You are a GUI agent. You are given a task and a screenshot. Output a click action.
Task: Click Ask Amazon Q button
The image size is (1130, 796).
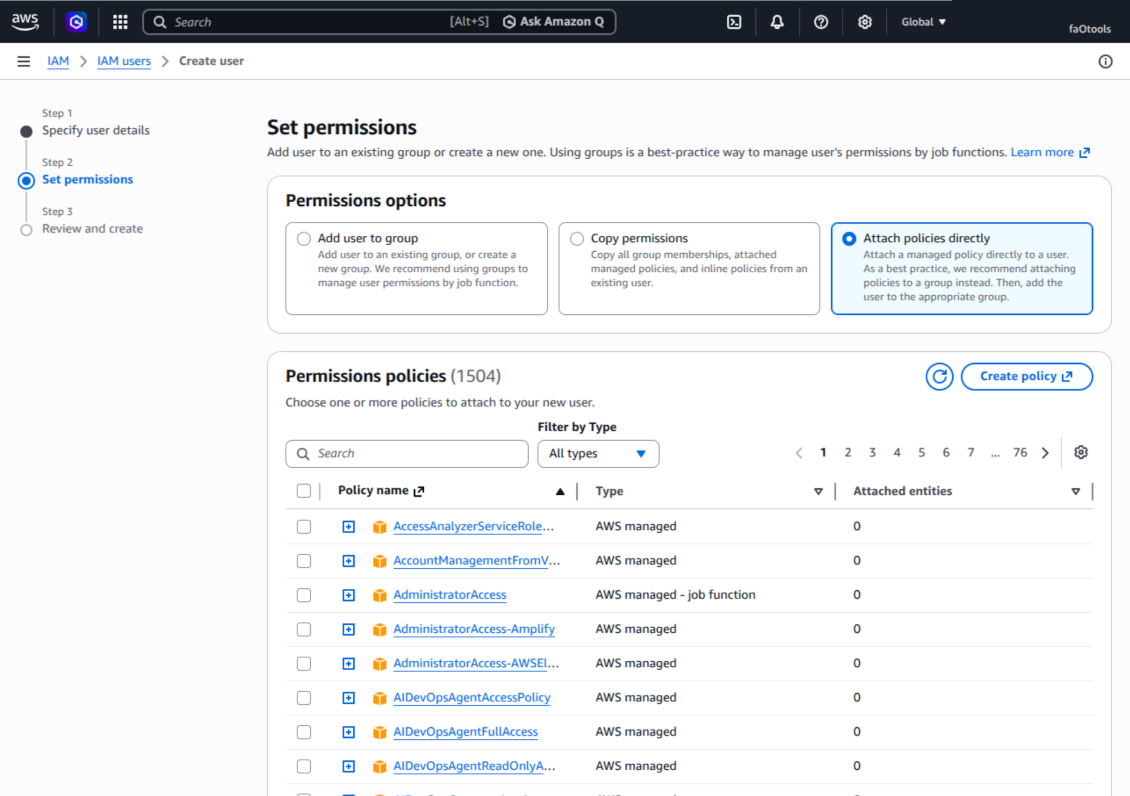coord(553,22)
